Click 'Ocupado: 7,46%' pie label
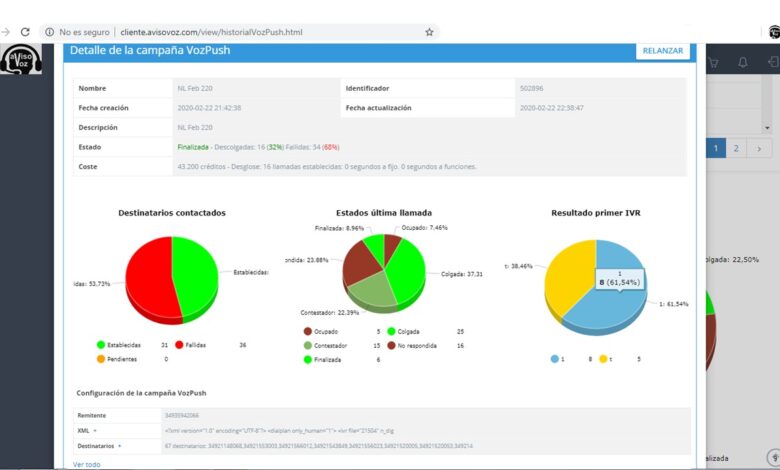This screenshot has width=780, height=470. coord(424,228)
